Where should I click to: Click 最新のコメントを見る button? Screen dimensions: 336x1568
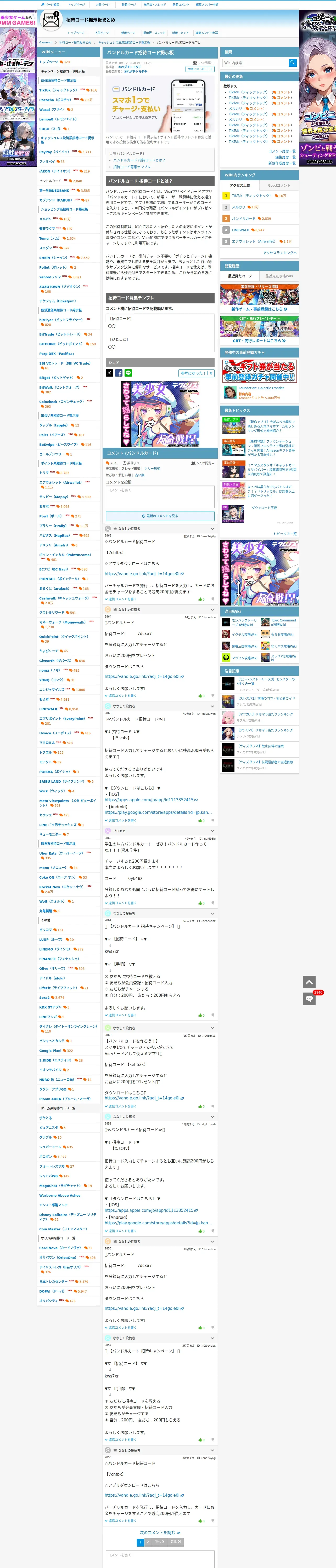pyautogui.click(x=160, y=516)
